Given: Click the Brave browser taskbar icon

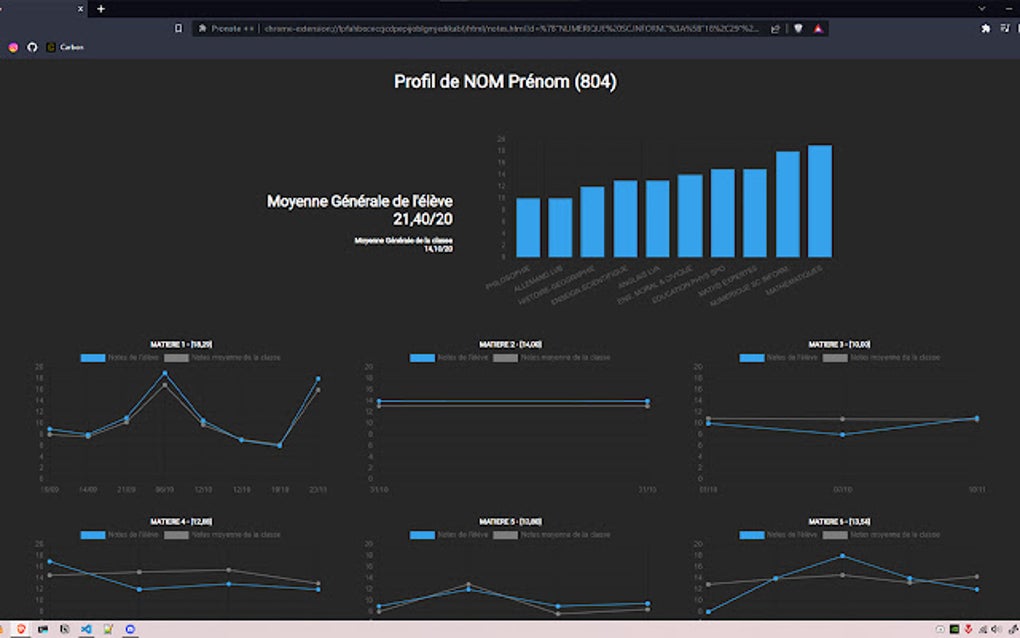Looking at the screenshot, I should coord(21,629).
